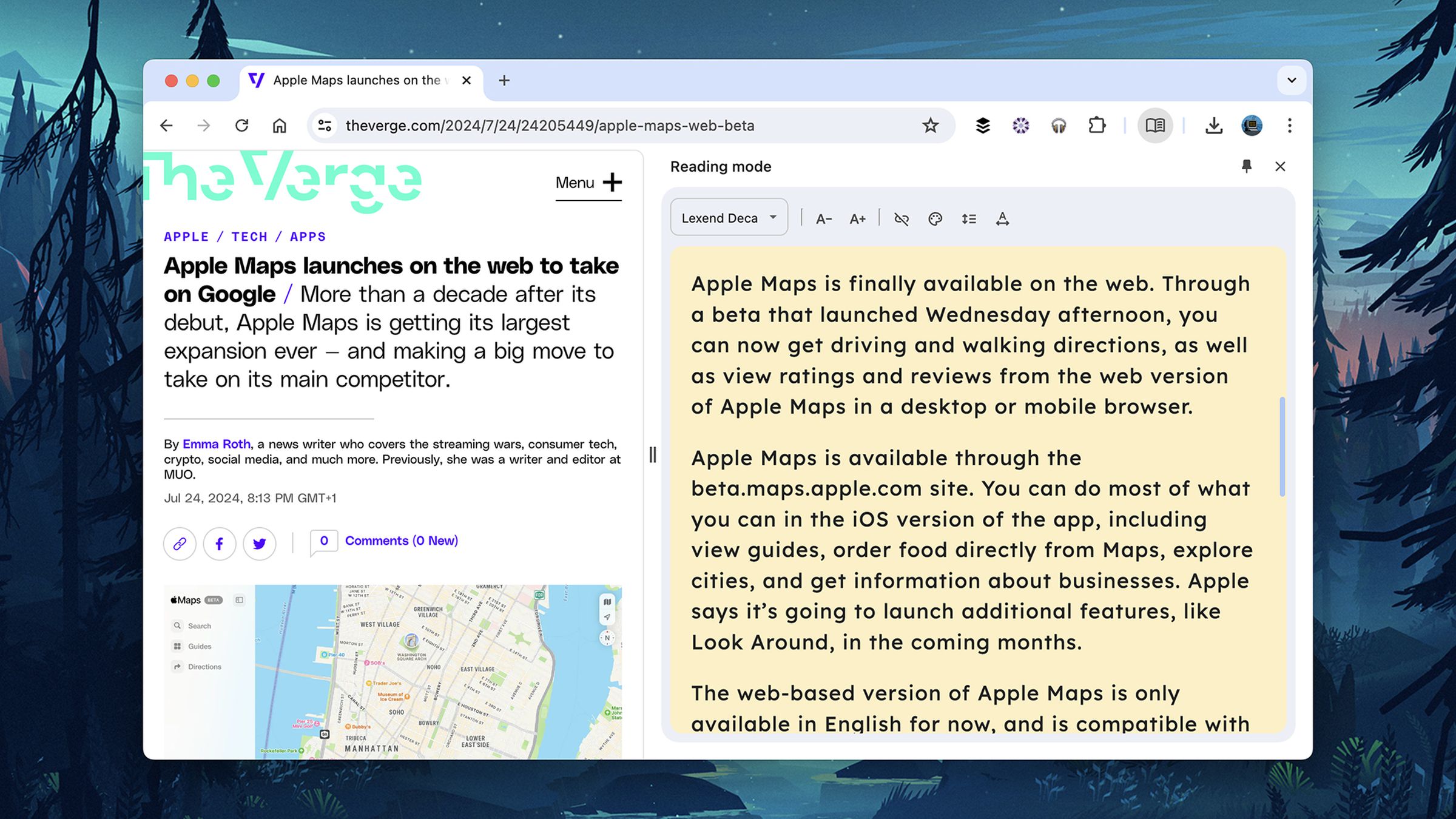Screen dimensions: 1456x819
Task: Open the color theme palette in Reading mode
Action: click(x=935, y=219)
